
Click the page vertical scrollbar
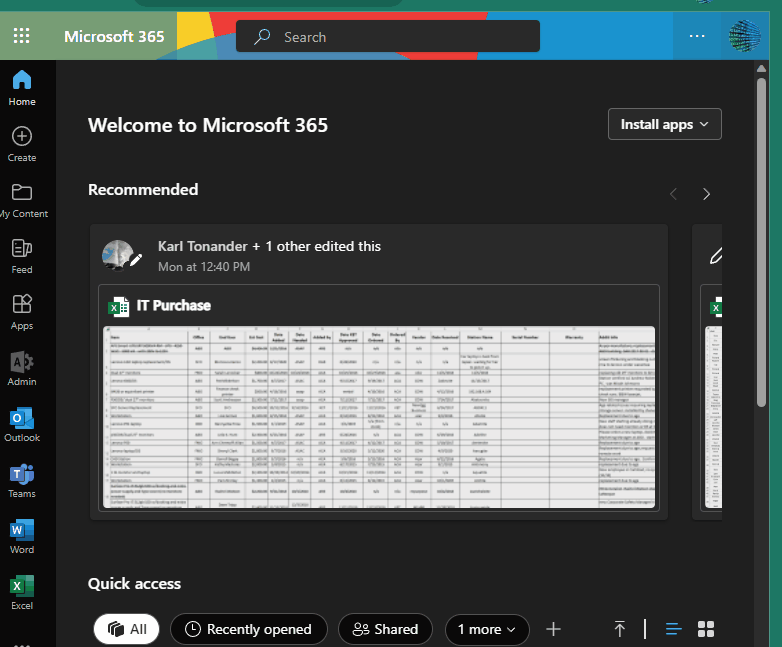tap(761, 242)
